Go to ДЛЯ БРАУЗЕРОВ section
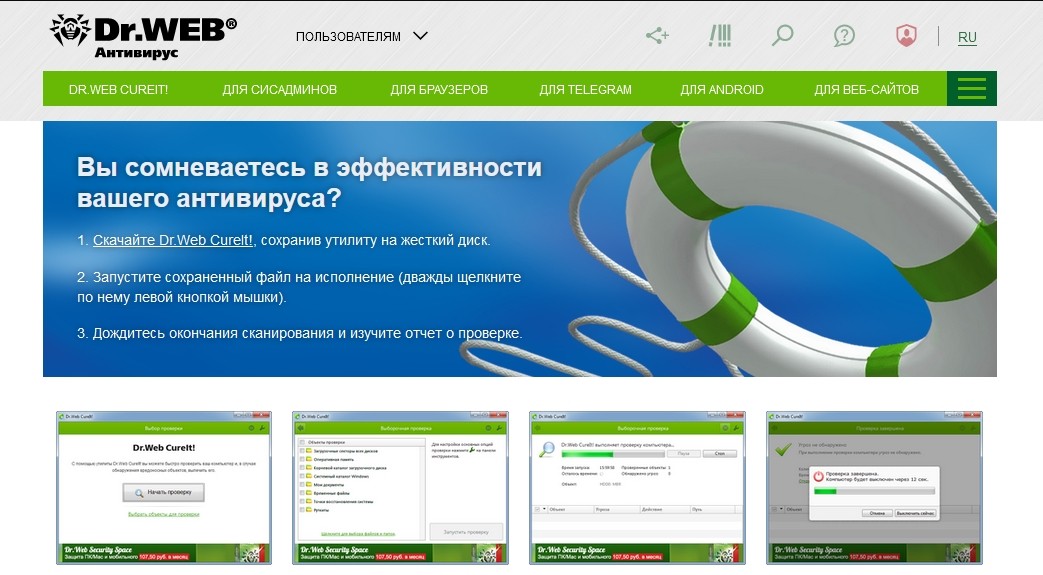1043x575 pixels. tap(439, 90)
